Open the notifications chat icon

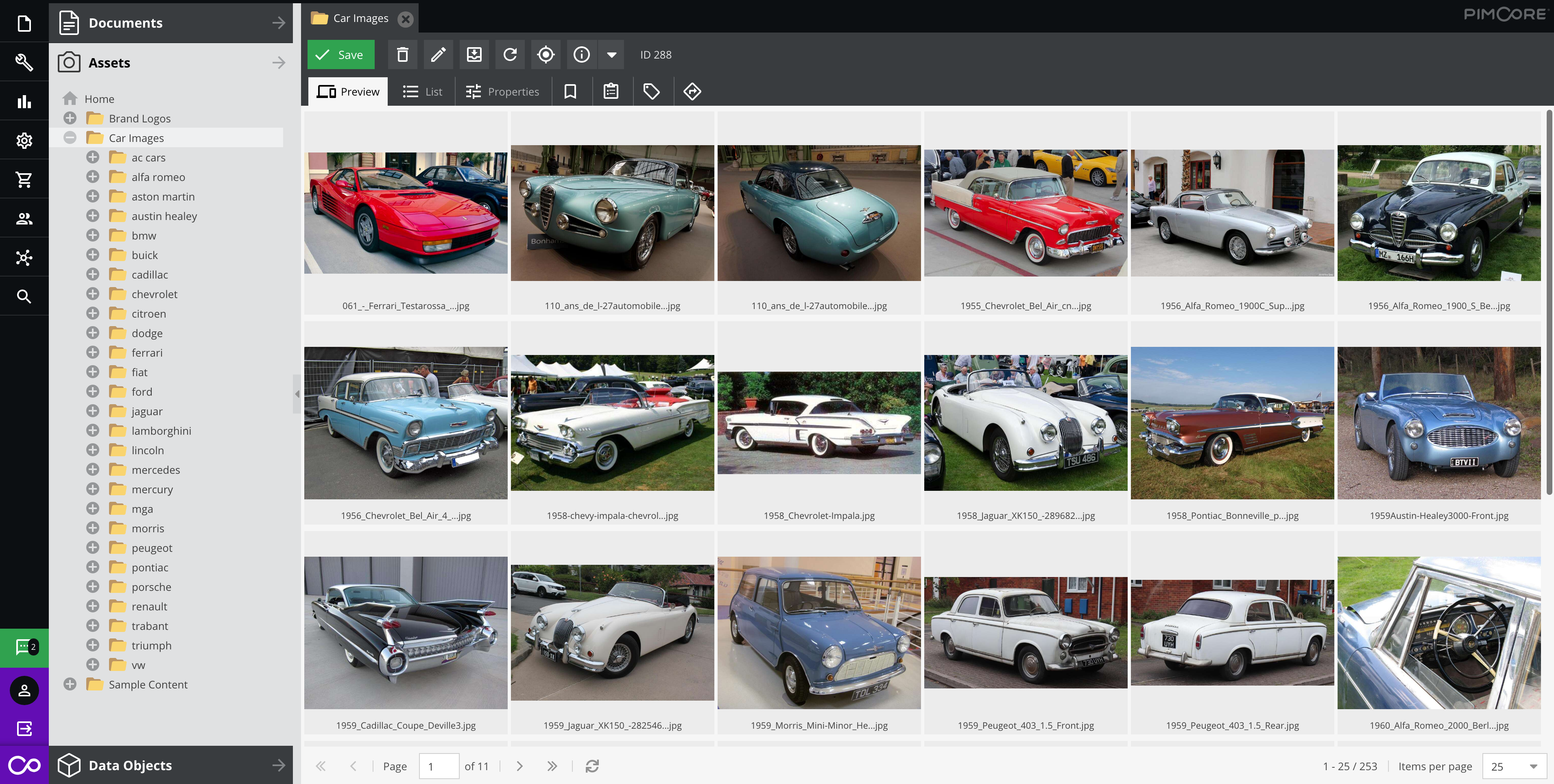[x=24, y=647]
